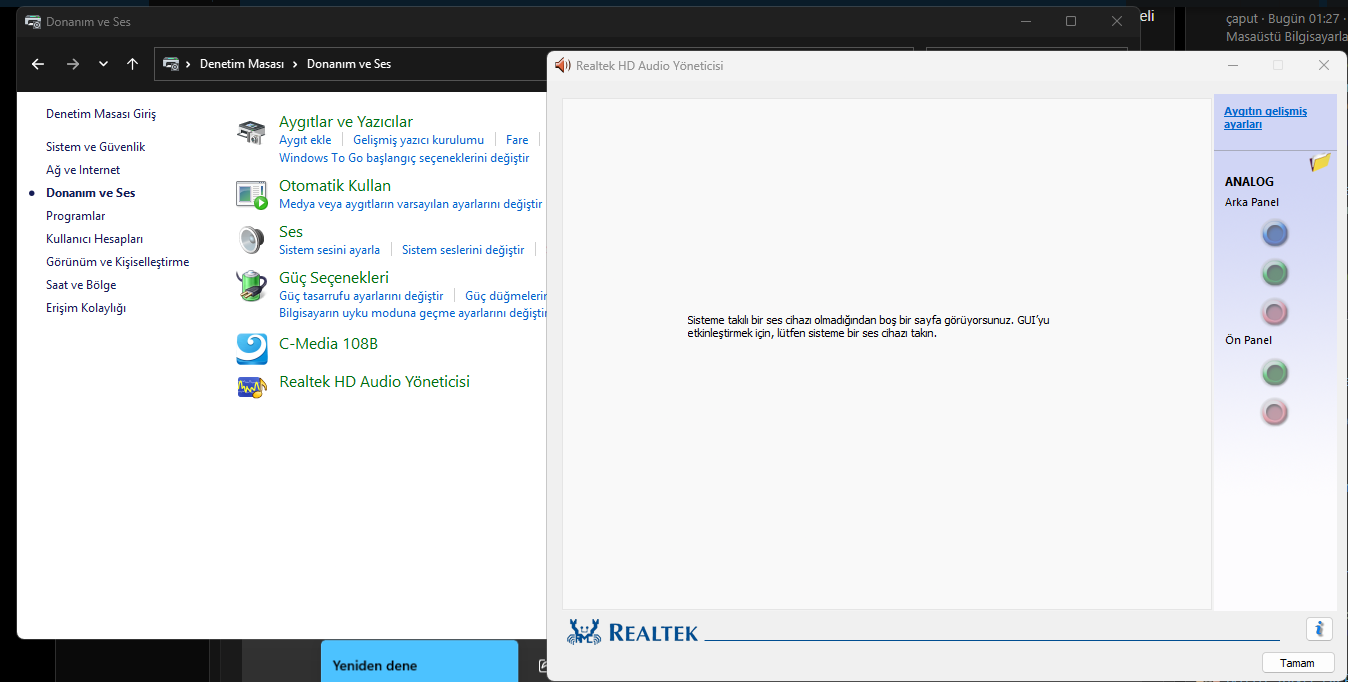Click the Otomatik Kullan icon
The height and width of the screenshot is (682, 1348).
(252, 194)
